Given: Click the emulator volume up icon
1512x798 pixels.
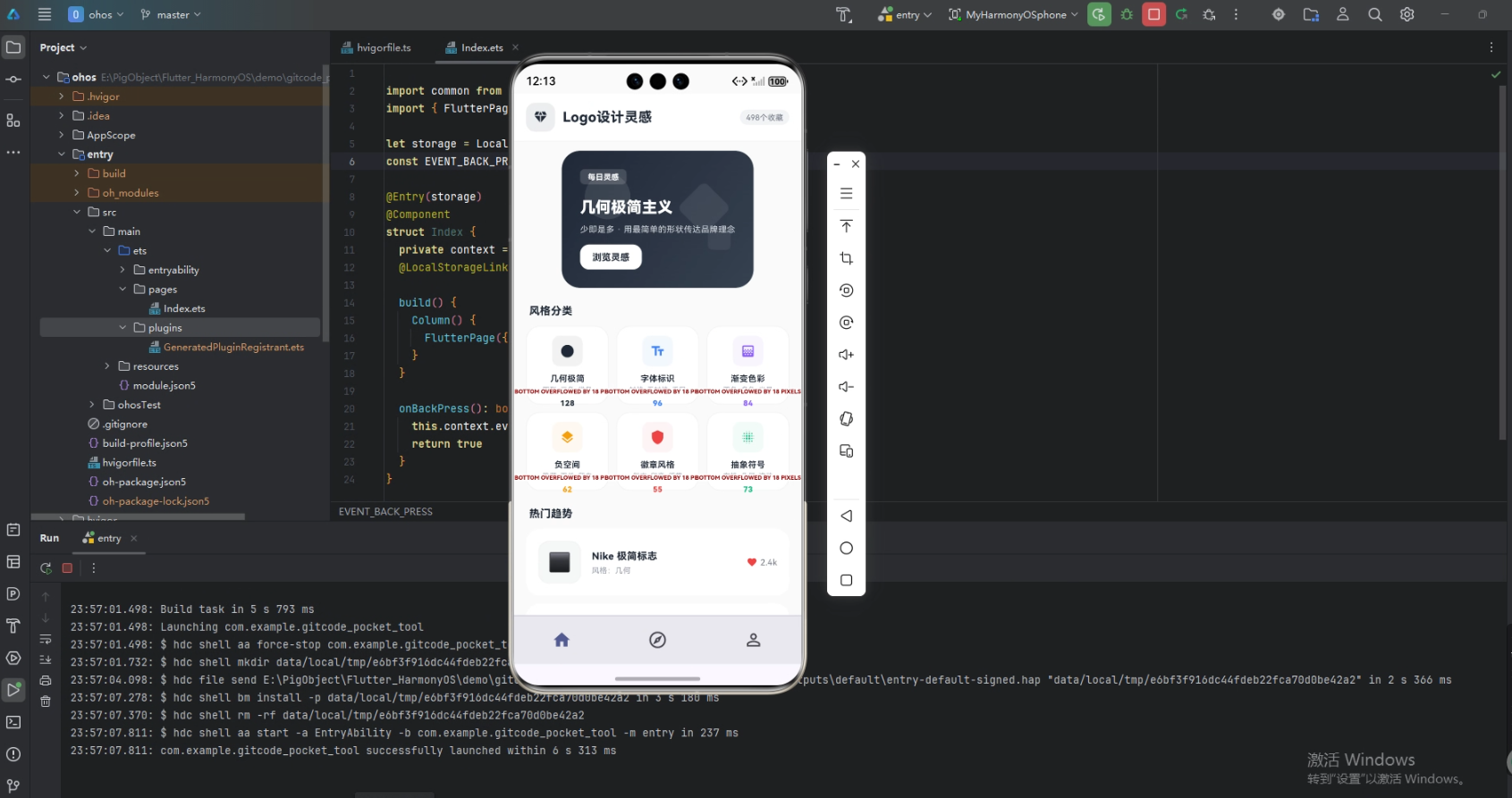Looking at the screenshot, I should 847,355.
